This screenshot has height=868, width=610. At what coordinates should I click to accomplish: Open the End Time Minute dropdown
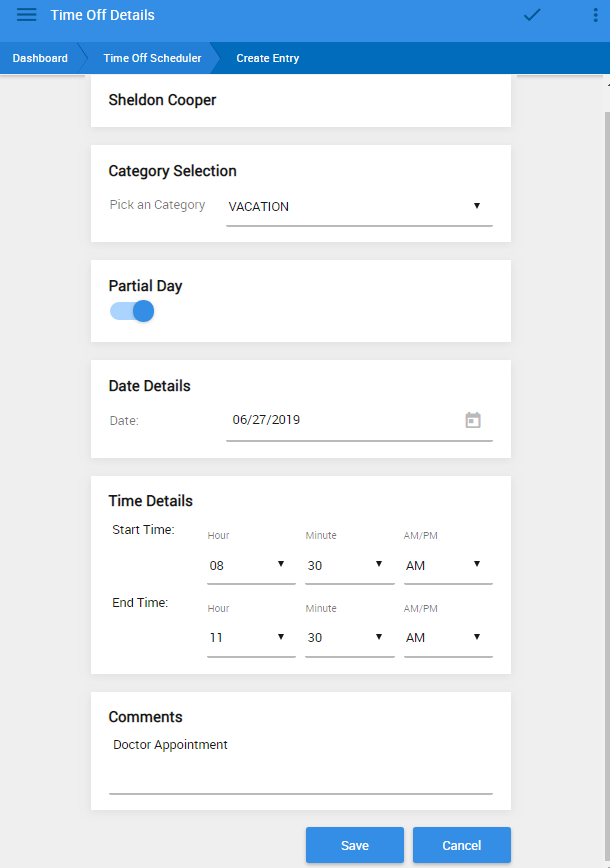(x=349, y=638)
